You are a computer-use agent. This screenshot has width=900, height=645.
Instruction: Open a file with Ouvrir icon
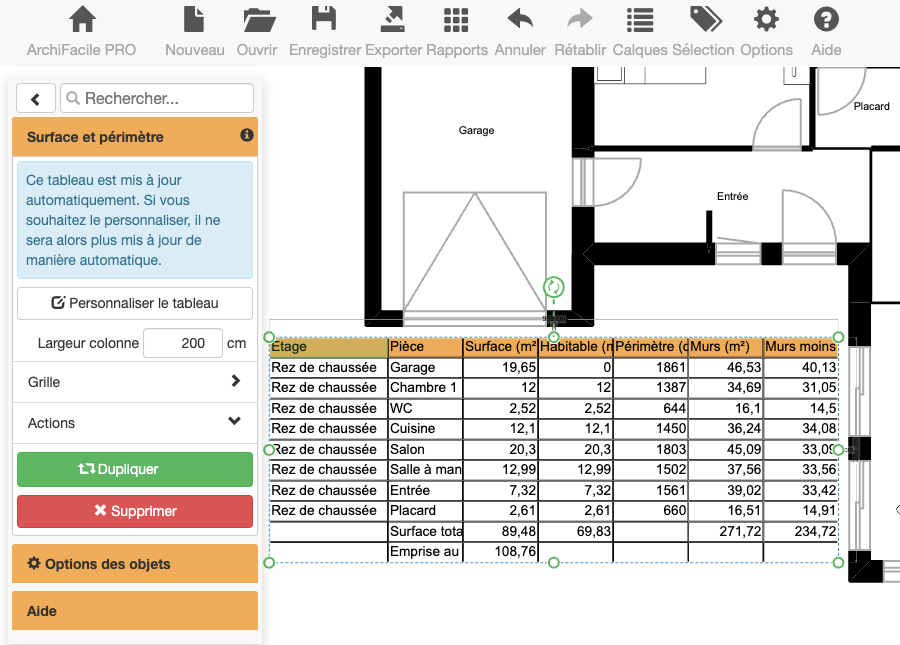[258, 20]
